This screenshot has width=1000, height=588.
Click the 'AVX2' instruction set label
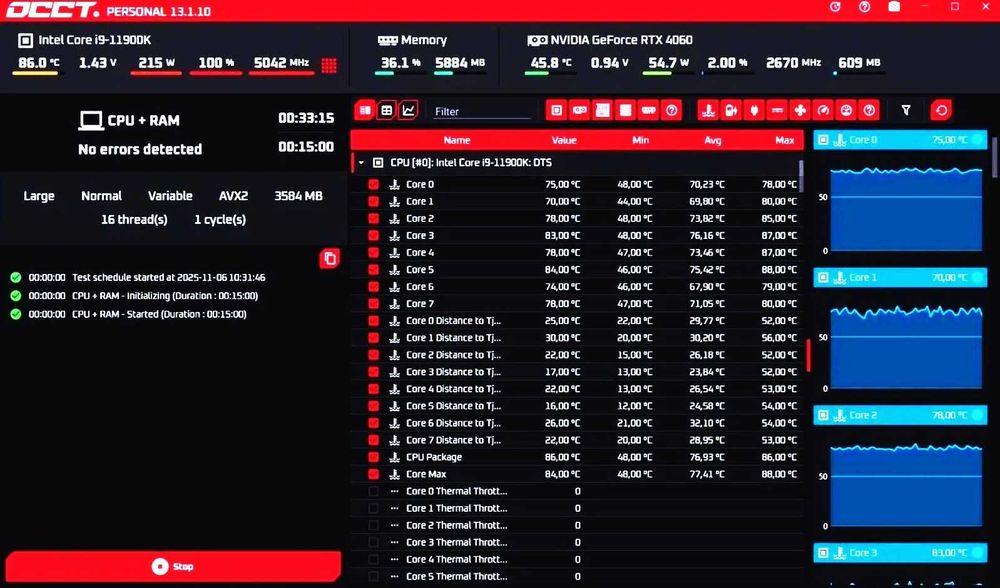click(x=233, y=196)
